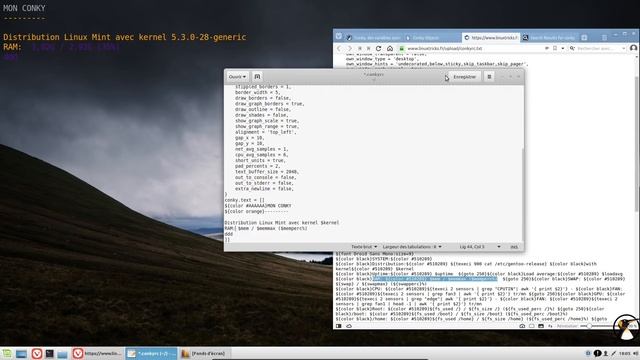The width and height of the screenshot is (640, 360).
Task: Go forward in the browser
Action: (349, 48)
